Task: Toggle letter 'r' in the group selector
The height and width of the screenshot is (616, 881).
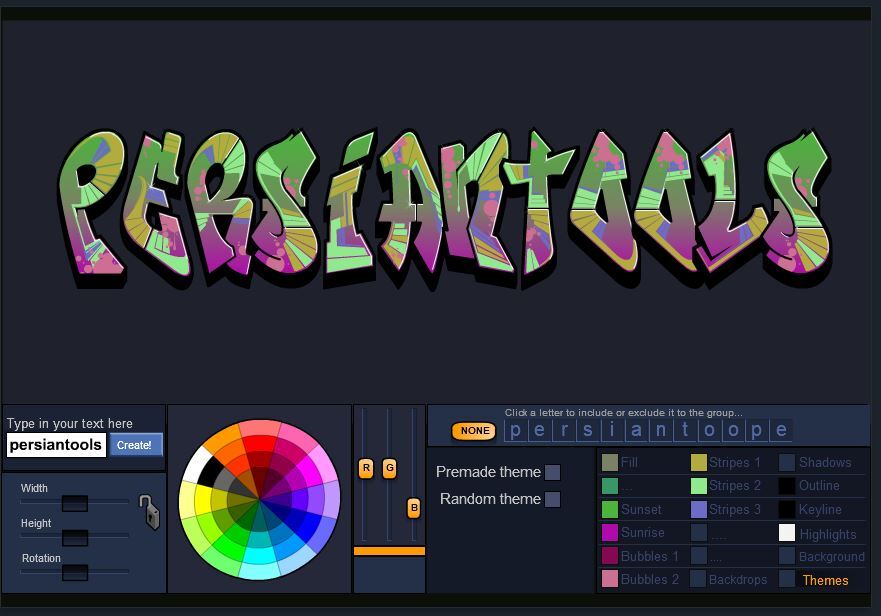Action: point(564,430)
